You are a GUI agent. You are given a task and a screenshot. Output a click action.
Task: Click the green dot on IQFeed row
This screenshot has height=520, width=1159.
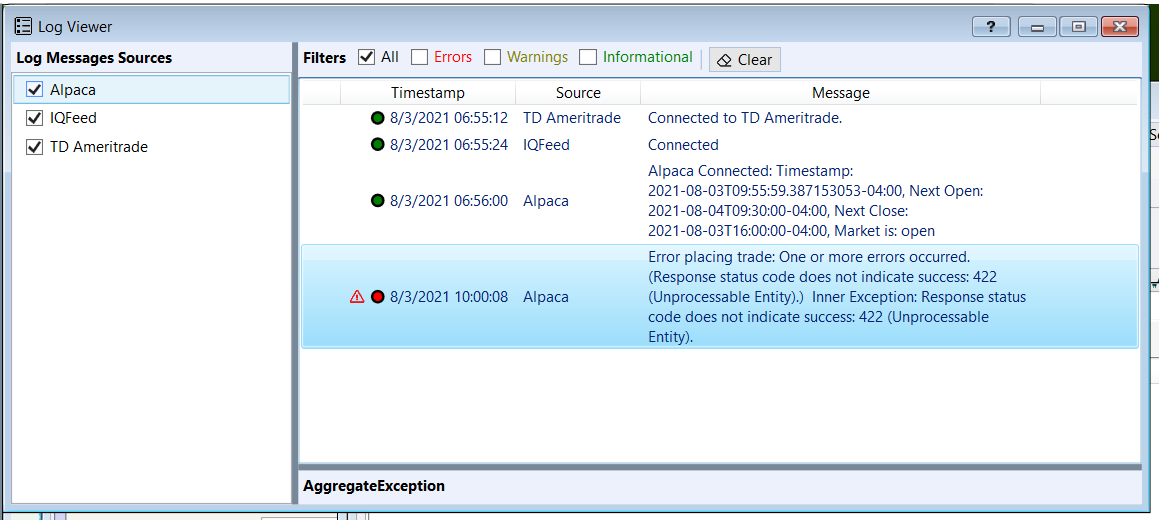click(x=378, y=145)
